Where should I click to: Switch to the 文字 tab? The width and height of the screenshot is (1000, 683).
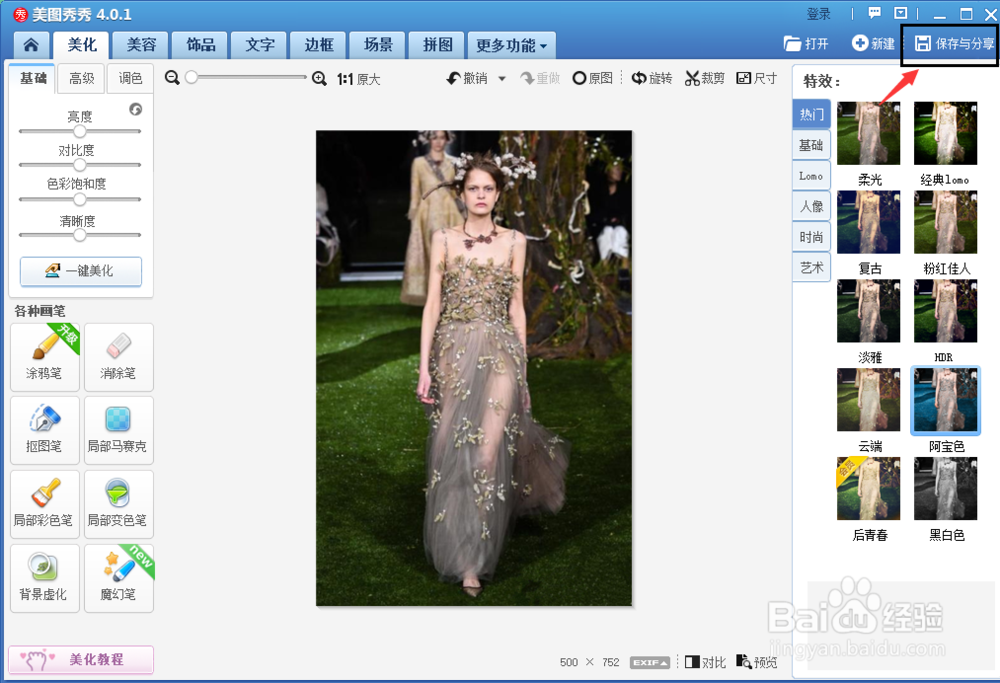point(260,45)
